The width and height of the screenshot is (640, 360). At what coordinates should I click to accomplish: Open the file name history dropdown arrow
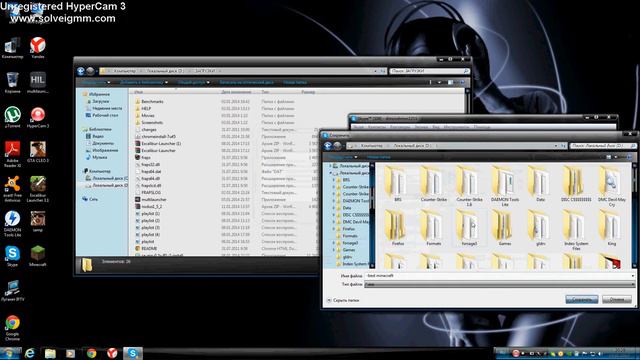(x=632, y=276)
